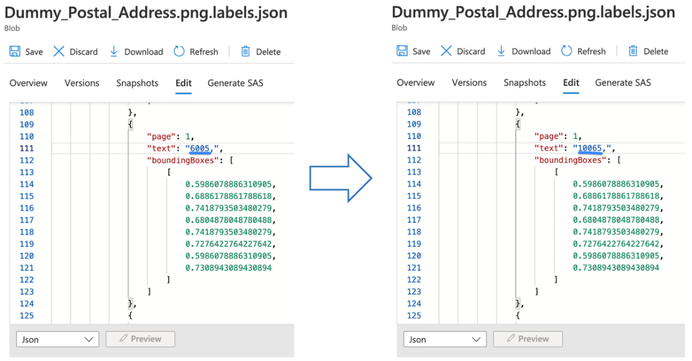This screenshot has width=692, height=361.
Task: Open Generate SAS tab in right panel
Action: click(x=623, y=83)
